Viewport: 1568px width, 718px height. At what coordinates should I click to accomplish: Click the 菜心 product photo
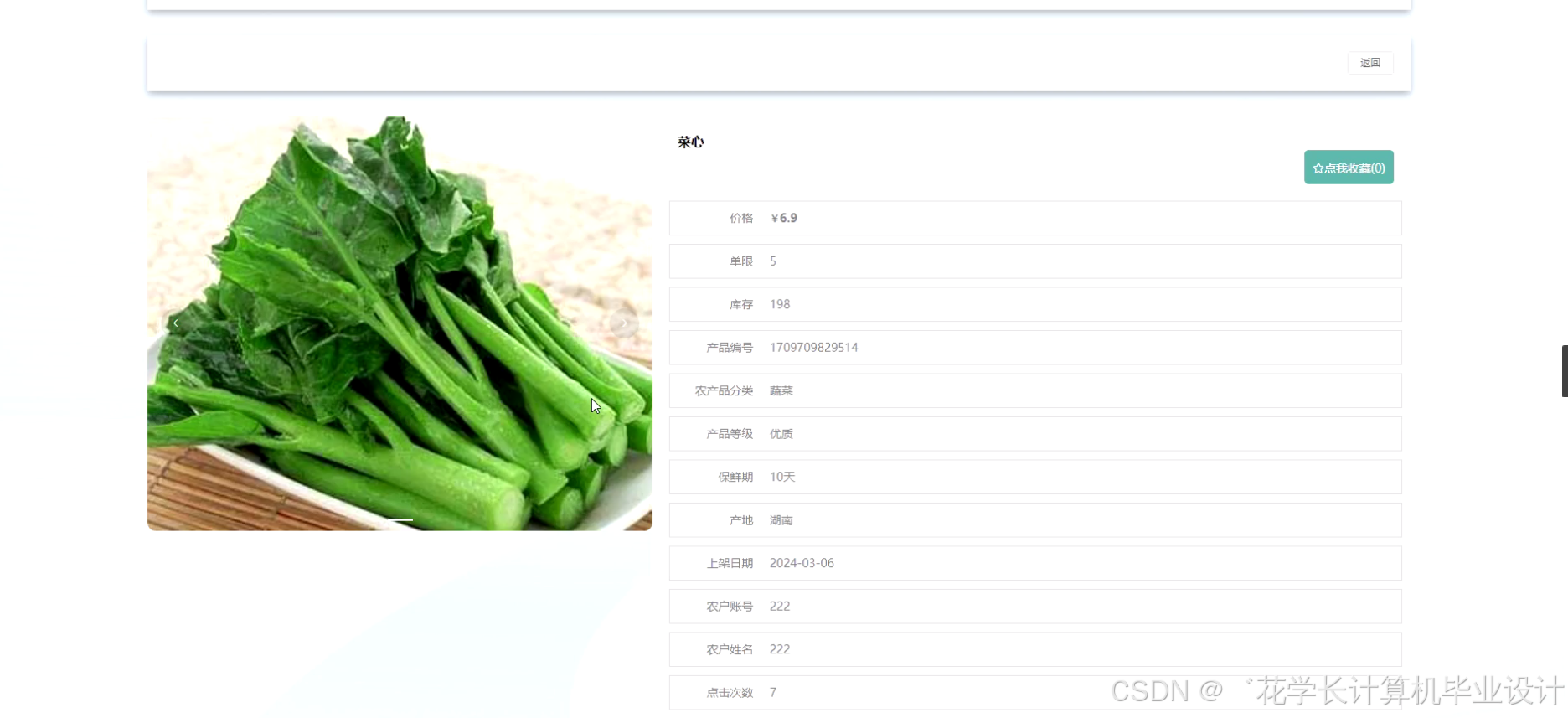point(400,323)
